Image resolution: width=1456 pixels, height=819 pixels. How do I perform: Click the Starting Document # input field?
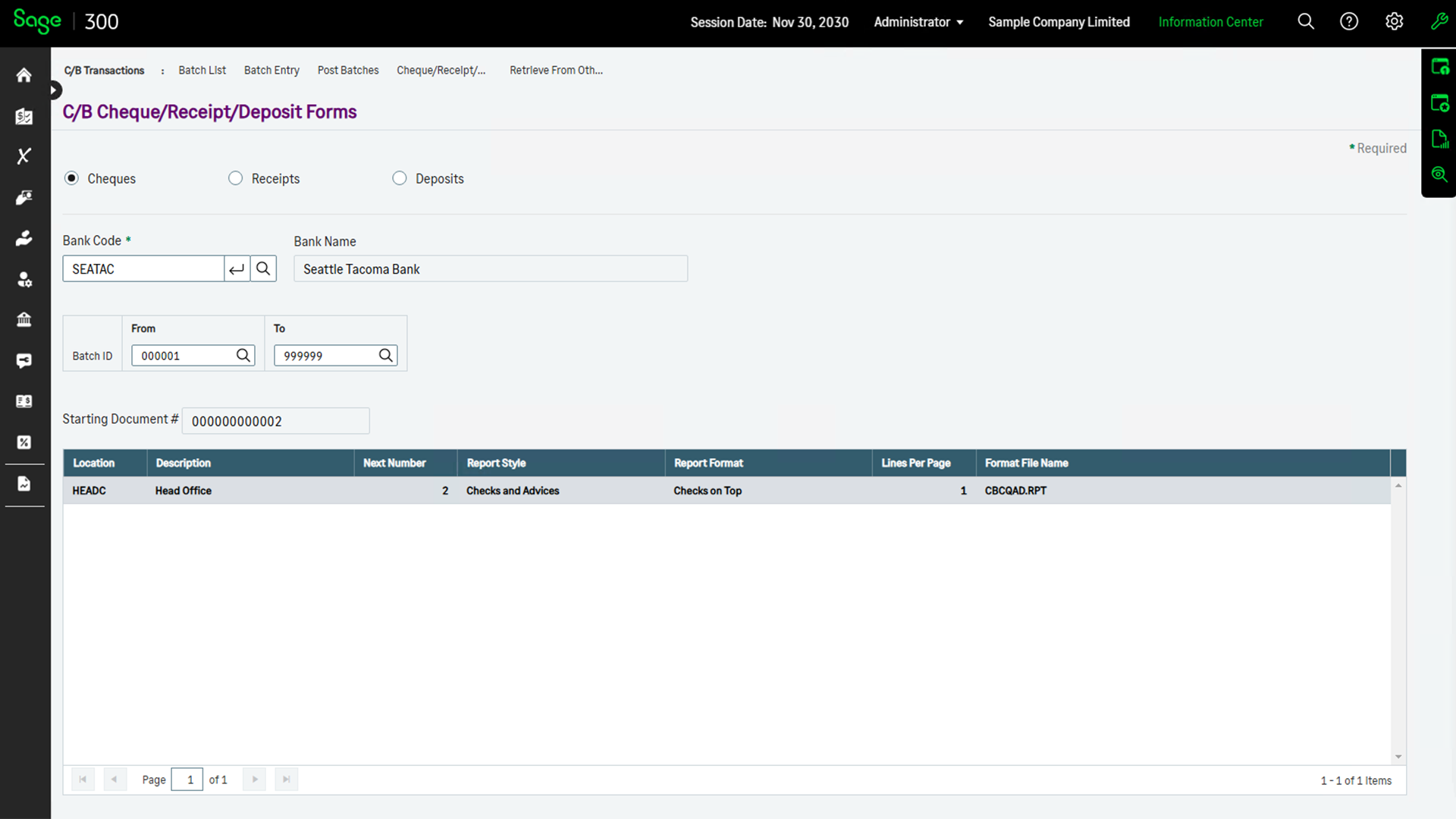275,421
